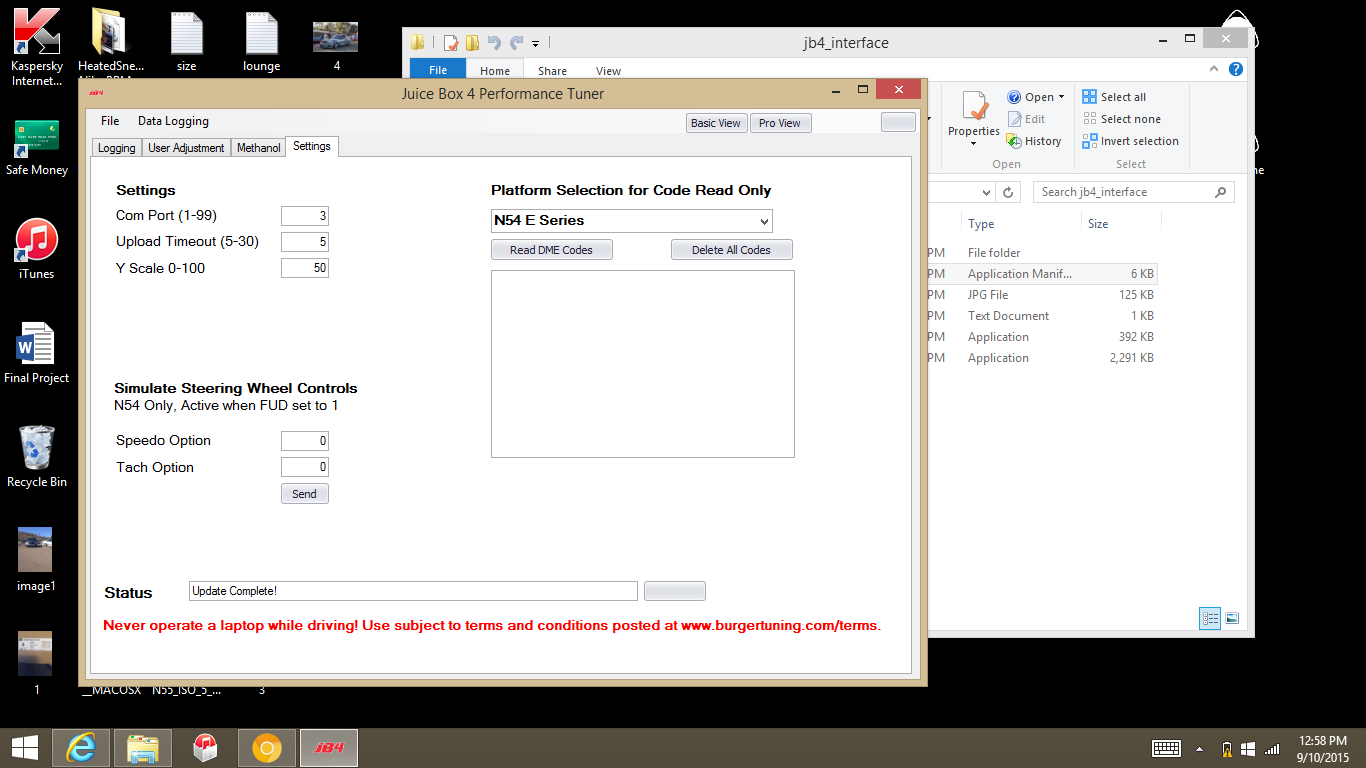Viewport: 1366px width, 768px height.
Task: Click the Delete All Codes button
Action: [x=731, y=250]
